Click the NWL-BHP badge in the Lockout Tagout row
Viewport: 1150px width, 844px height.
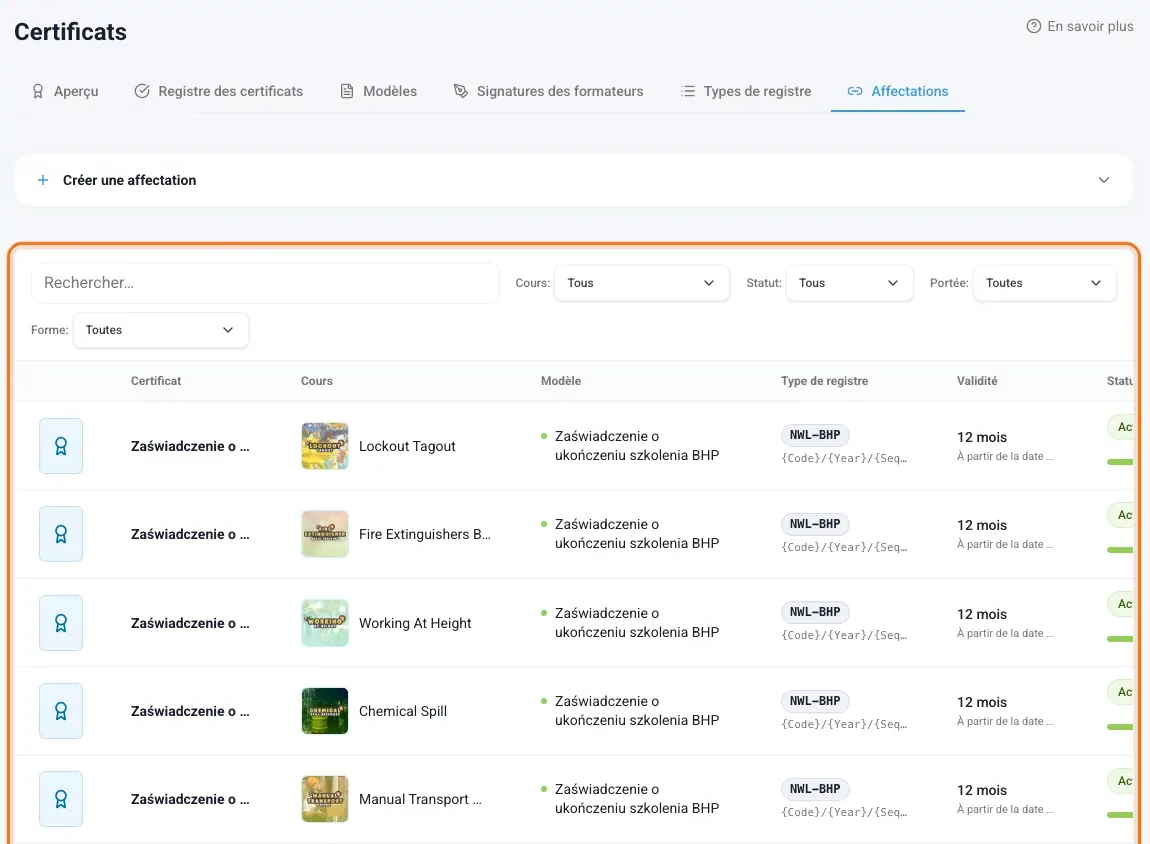pyautogui.click(x=815, y=435)
